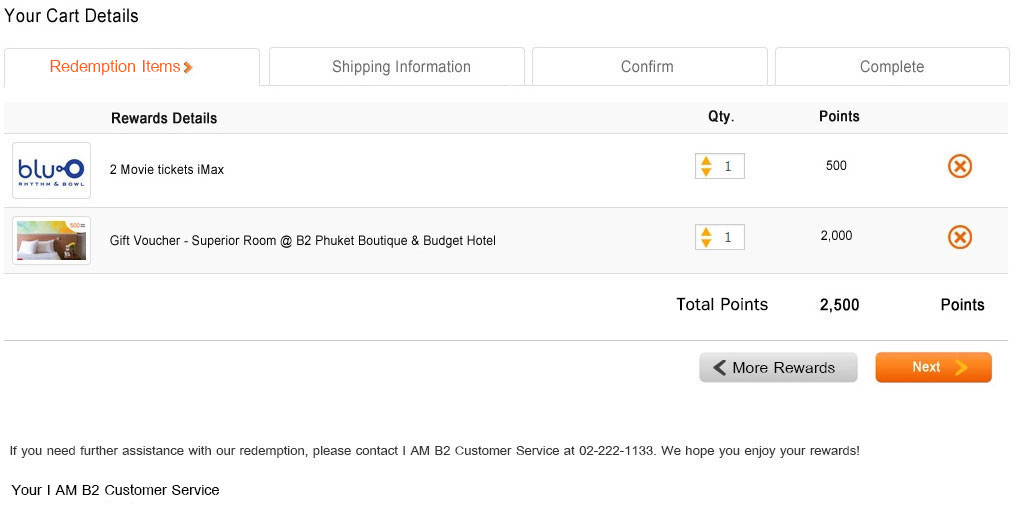Increase quantity of Movie tickets iMax
Image resolution: width=1019 pixels, height=509 pixels.
point(706,161)
